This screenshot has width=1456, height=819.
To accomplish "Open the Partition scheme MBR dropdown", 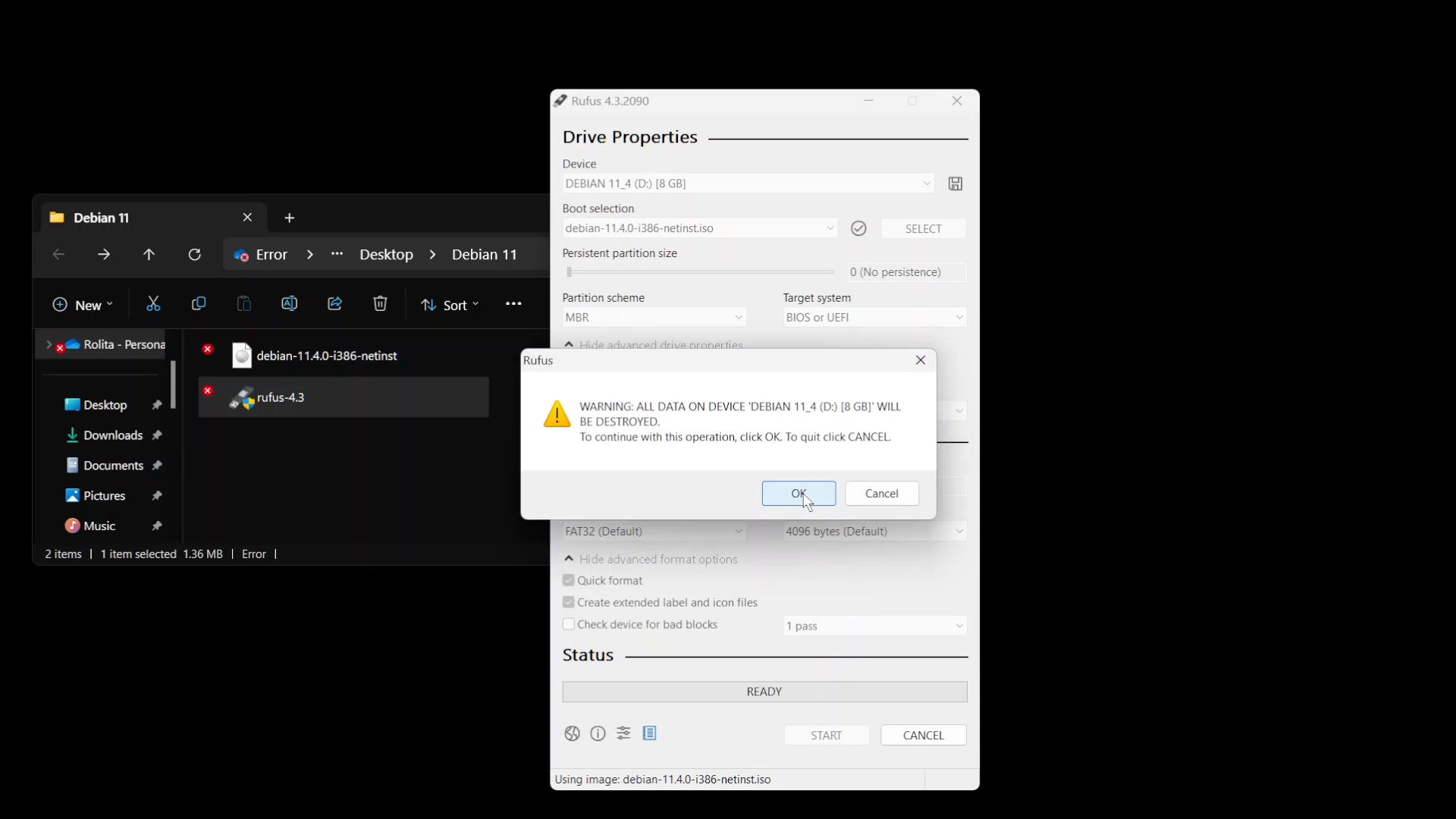I will coord(654,317).
